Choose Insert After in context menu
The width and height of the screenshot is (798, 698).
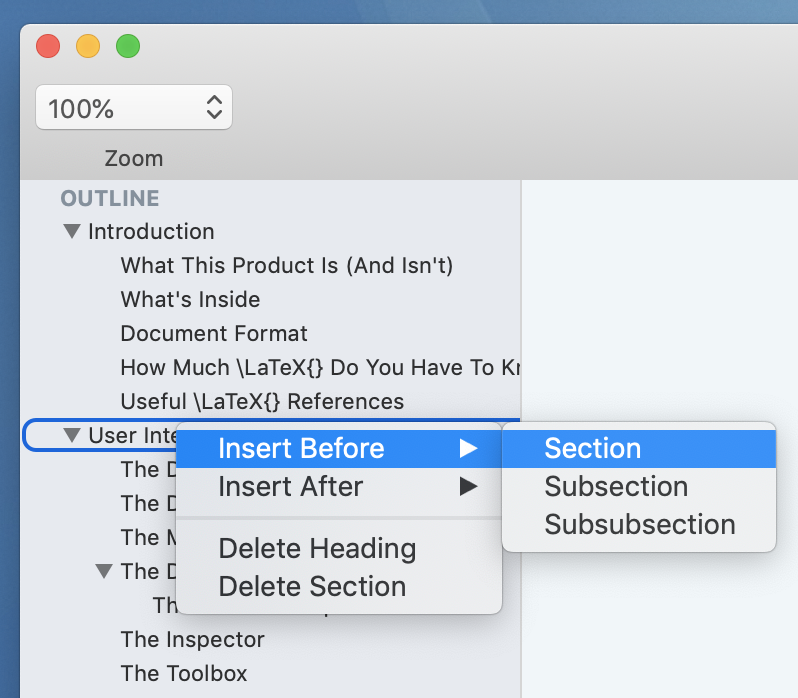[339, 486]
